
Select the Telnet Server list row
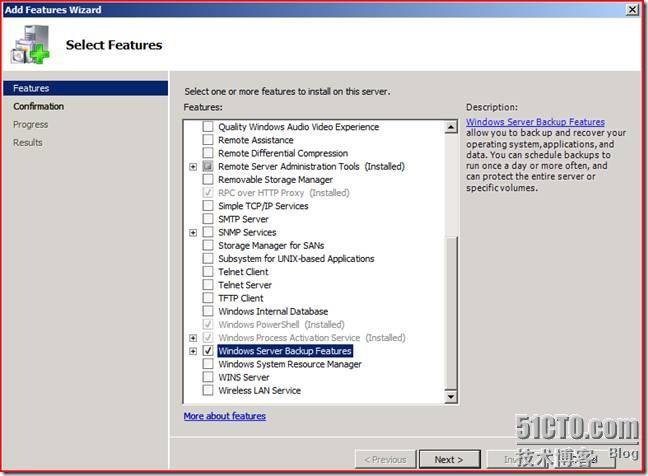(245, 285)
